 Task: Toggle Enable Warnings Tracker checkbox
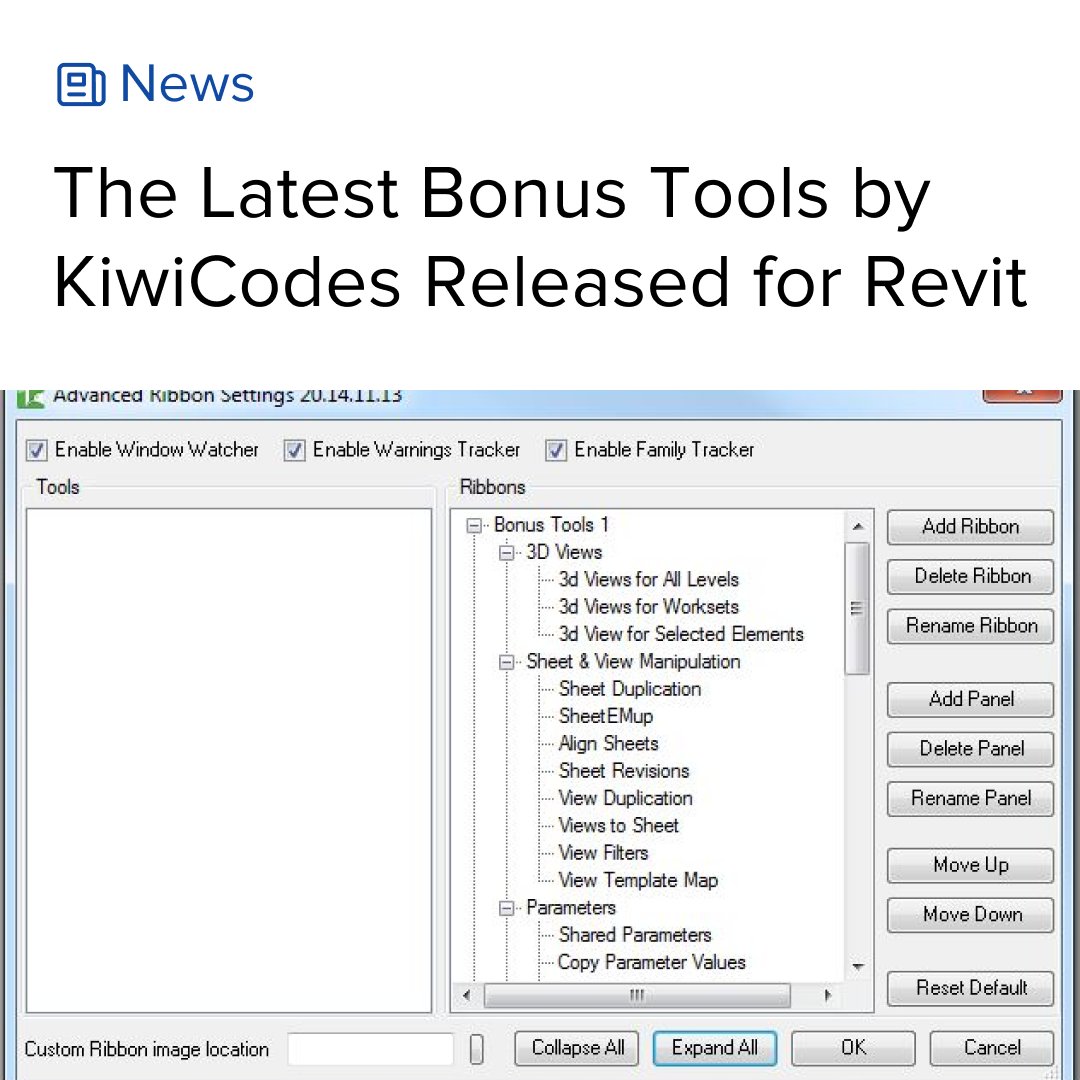click(294, 450)
